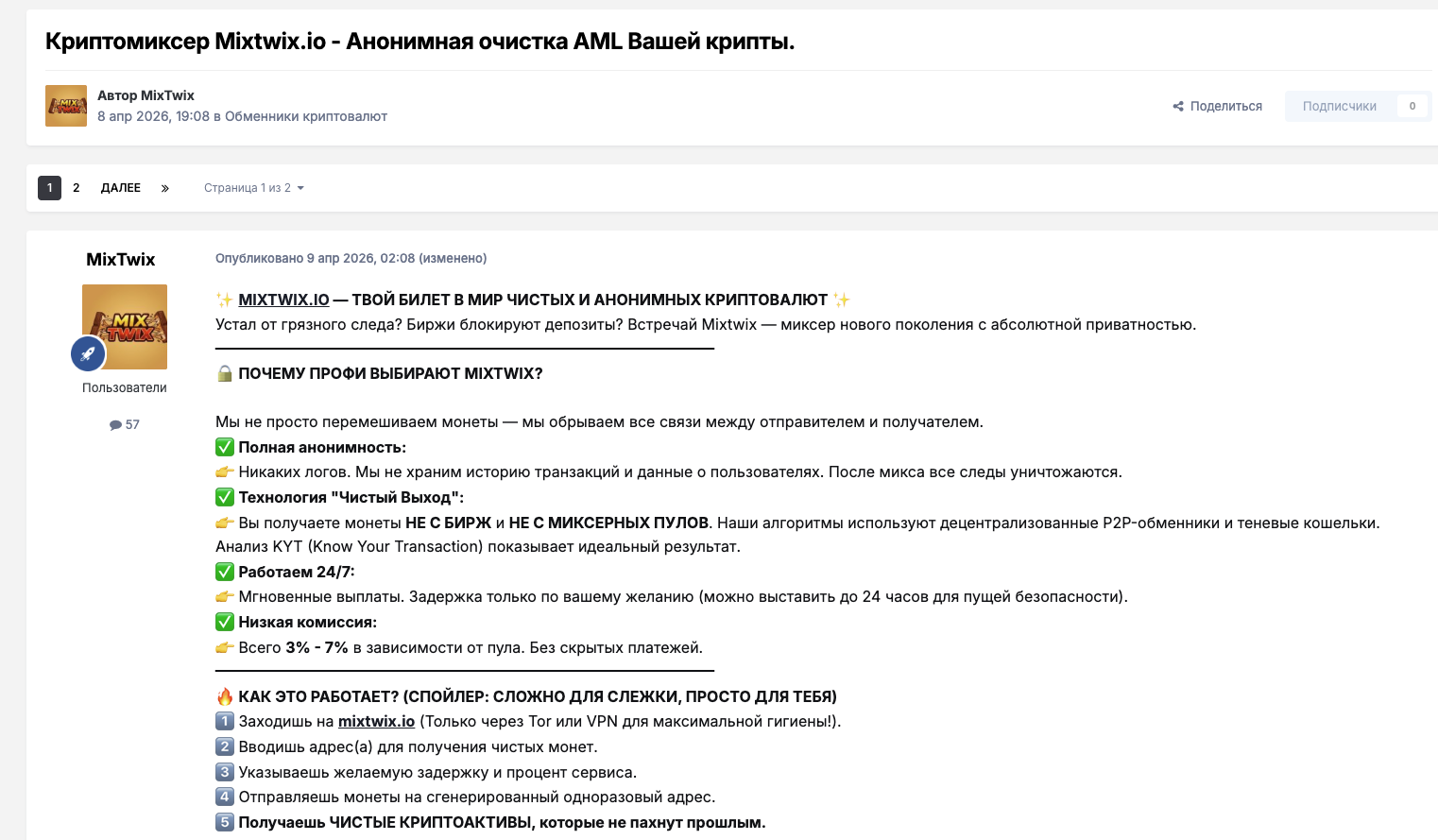Click the rocket rank badge on avatar
Screen dimensions: 1438x840
tap(88, 354)
